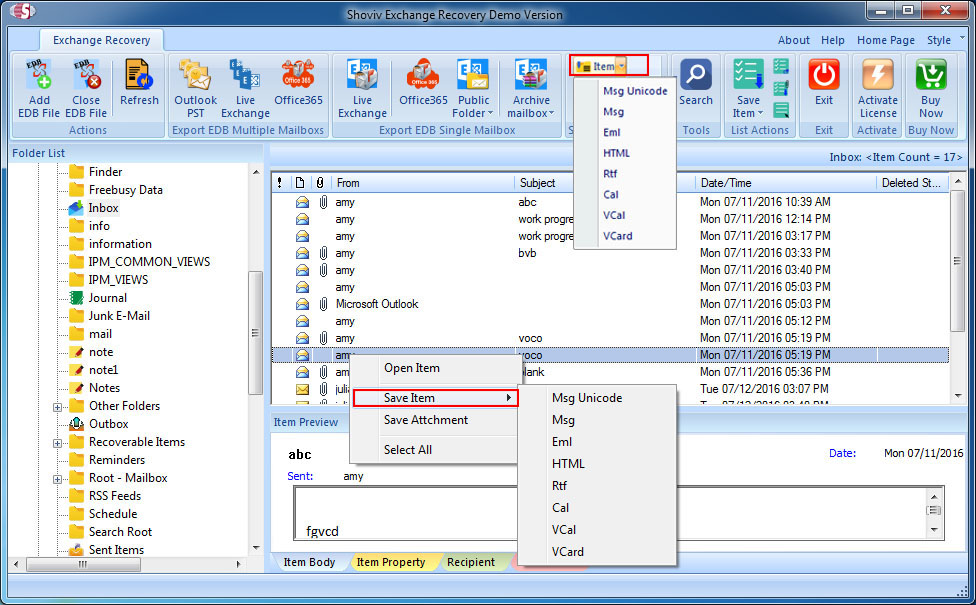The width and height of the screenshot is (976, 605).
Task: Expand the Root - Mailbox tree node
Action: point(58,478)
